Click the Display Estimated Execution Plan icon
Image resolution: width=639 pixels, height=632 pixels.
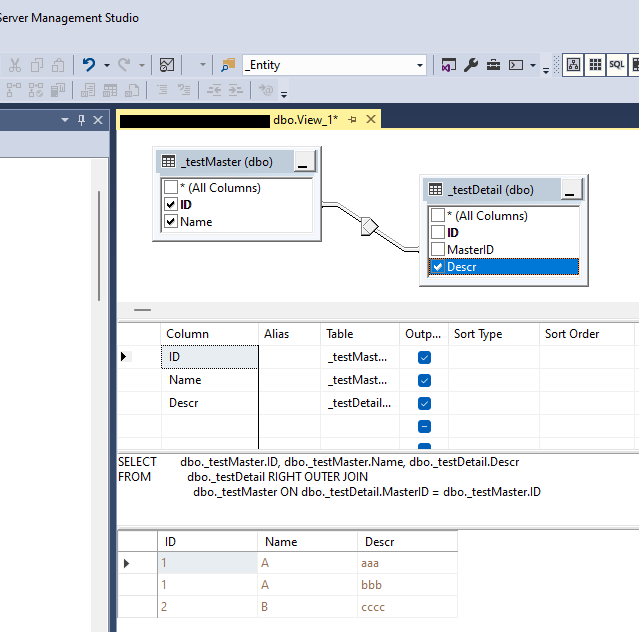click(13, 90)
